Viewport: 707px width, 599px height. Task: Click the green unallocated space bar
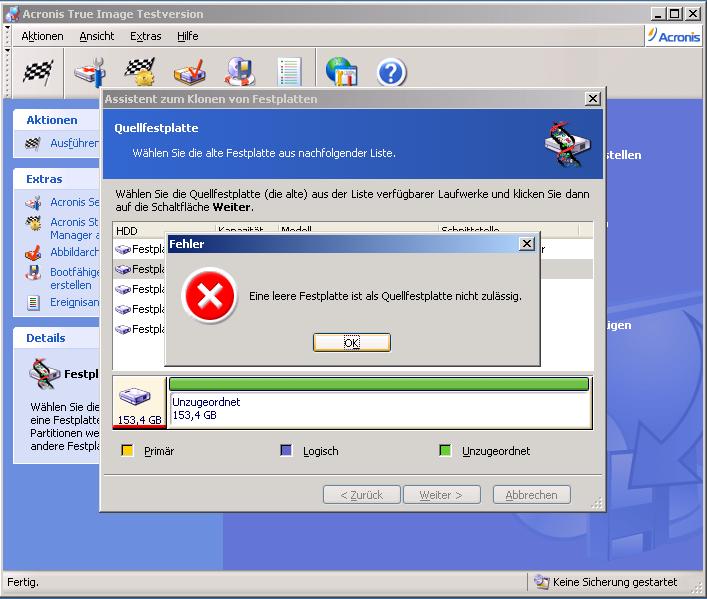(379, 384)
